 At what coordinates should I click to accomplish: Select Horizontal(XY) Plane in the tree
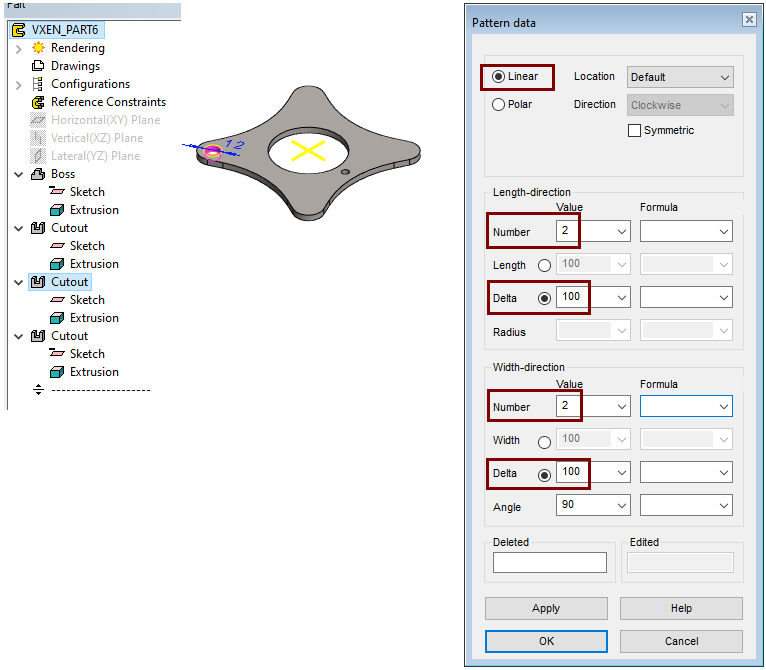(105, 120)
